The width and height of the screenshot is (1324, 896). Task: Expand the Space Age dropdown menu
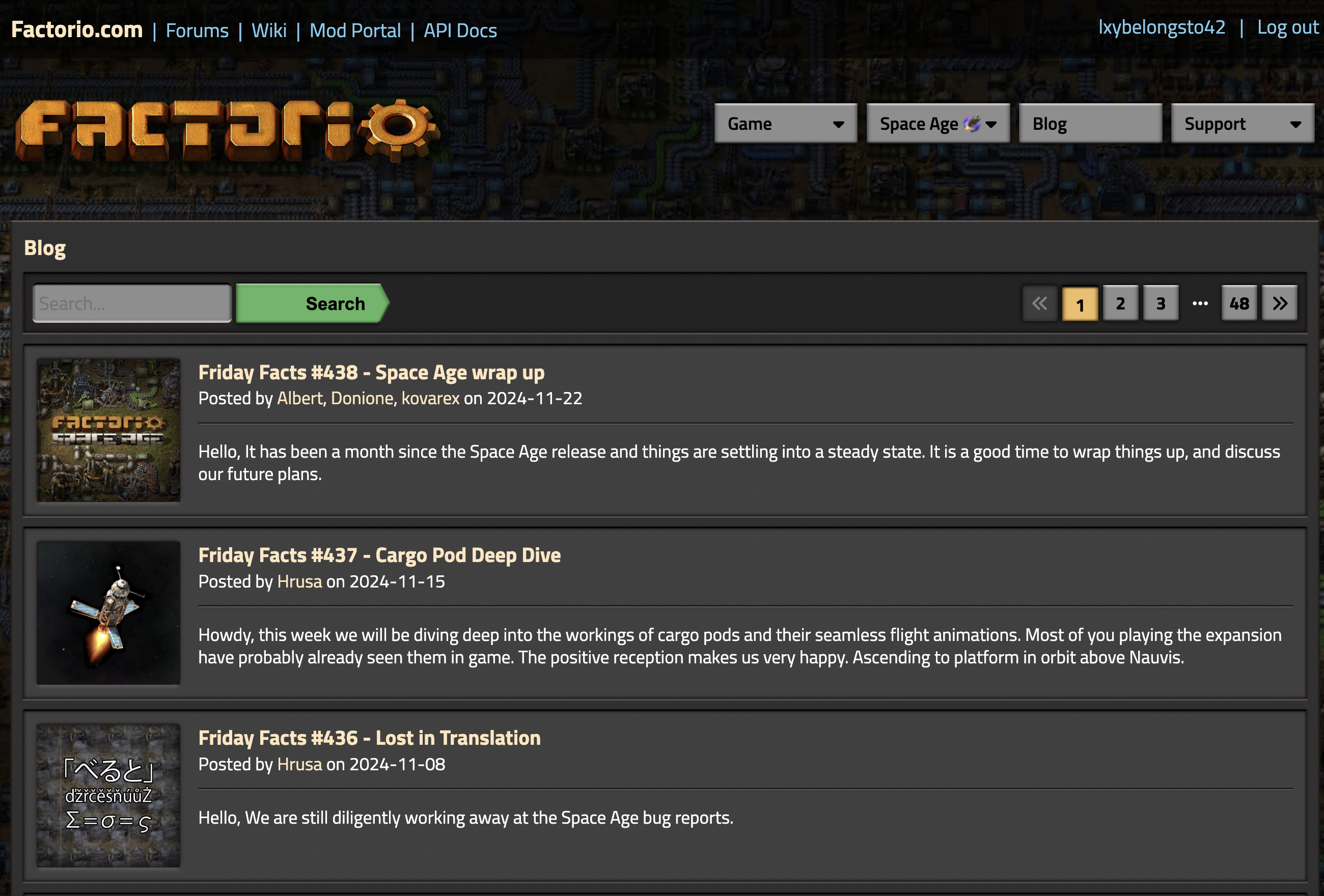click(x=937, y=124)
